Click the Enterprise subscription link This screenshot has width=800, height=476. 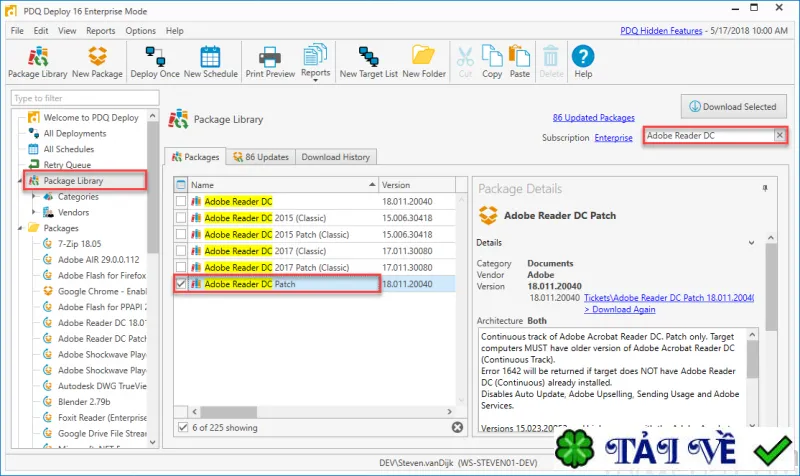[x=613, y=138]
